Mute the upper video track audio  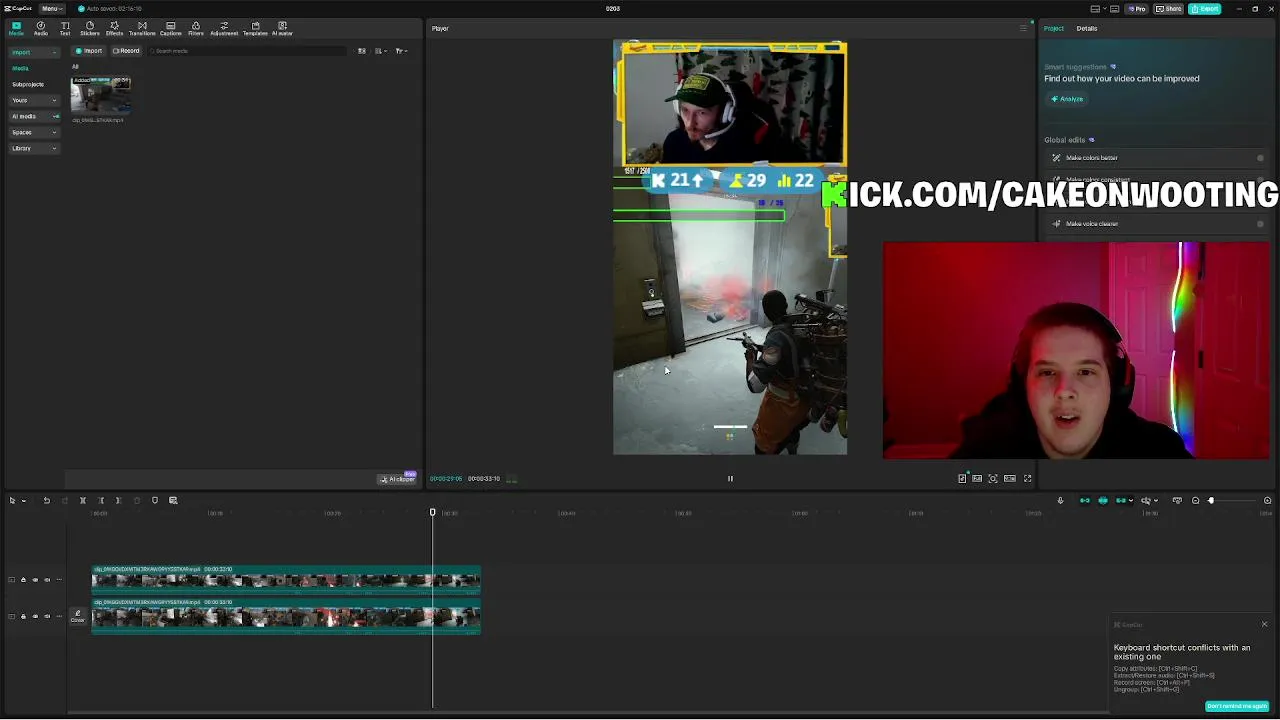coord(47,580)
